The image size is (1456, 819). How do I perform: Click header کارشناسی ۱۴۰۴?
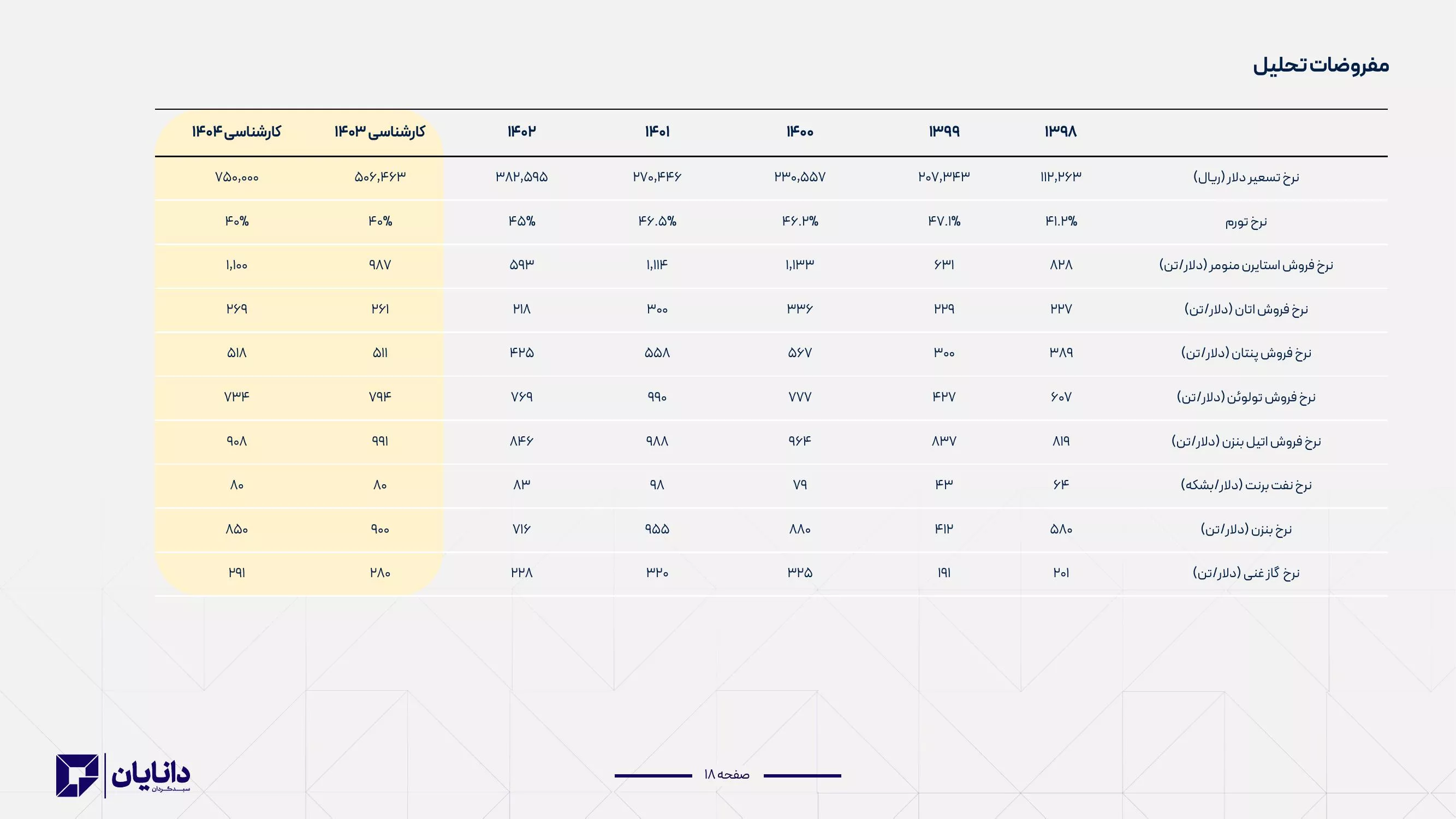236,132
